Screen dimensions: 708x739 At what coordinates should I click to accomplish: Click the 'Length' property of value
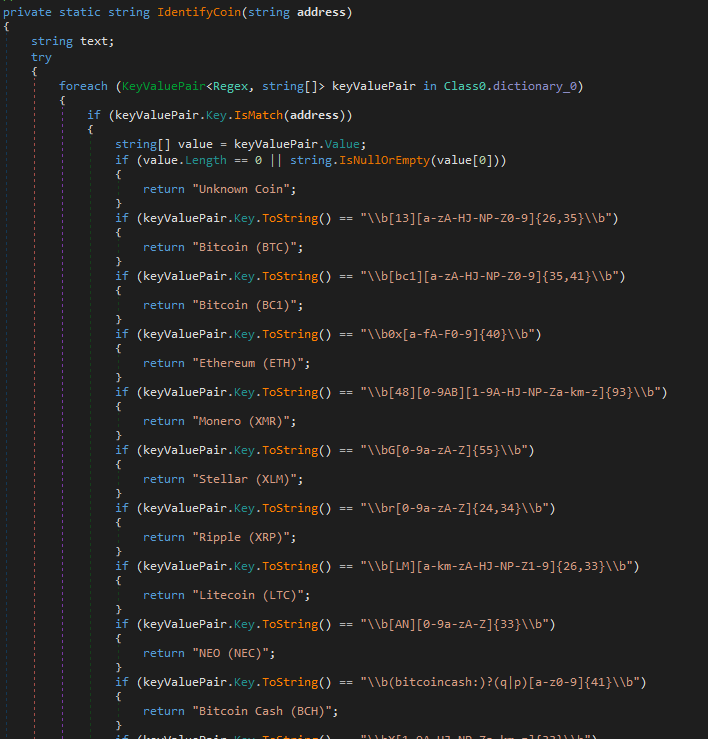pos(206,160)
